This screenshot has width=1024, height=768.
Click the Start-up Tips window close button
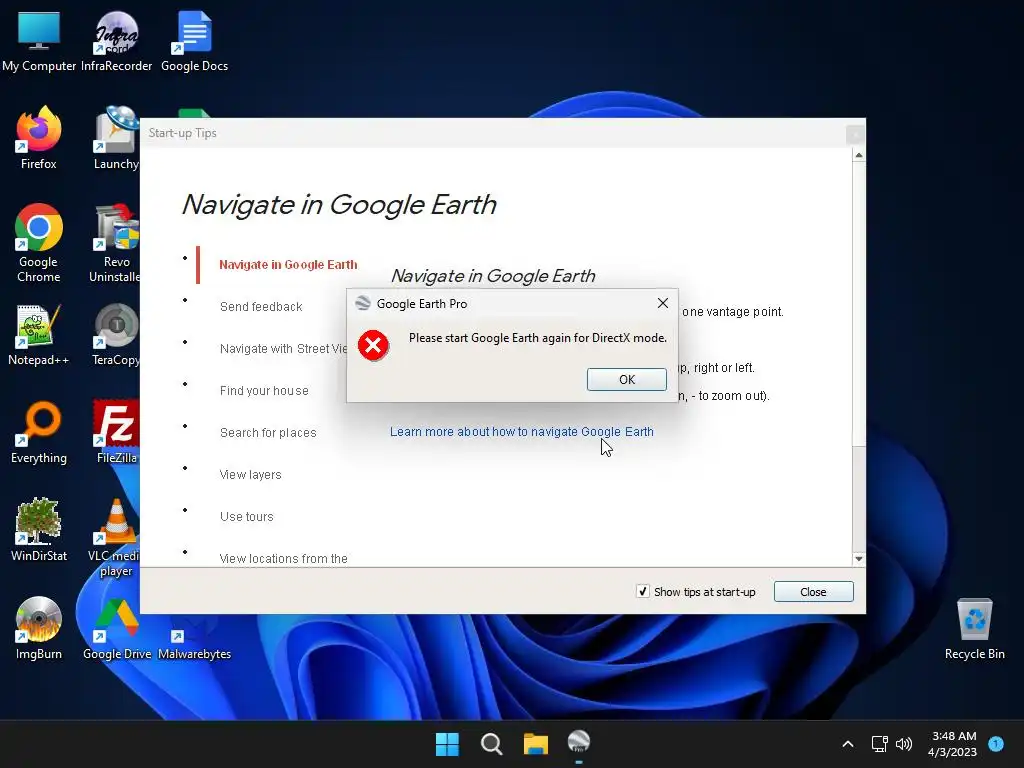(x=855, y=135)
